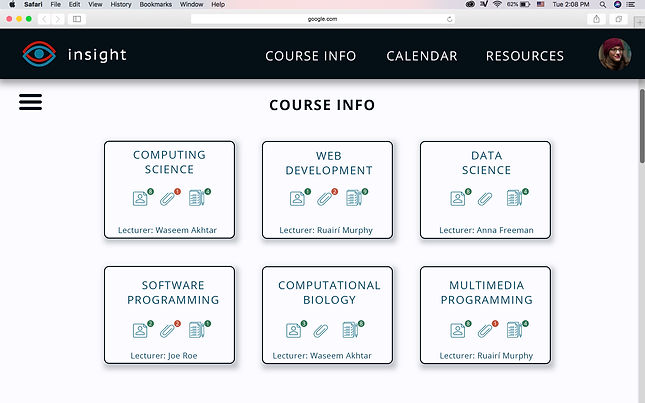Open Multimedia Programming notes document icon

coord(514,330)
